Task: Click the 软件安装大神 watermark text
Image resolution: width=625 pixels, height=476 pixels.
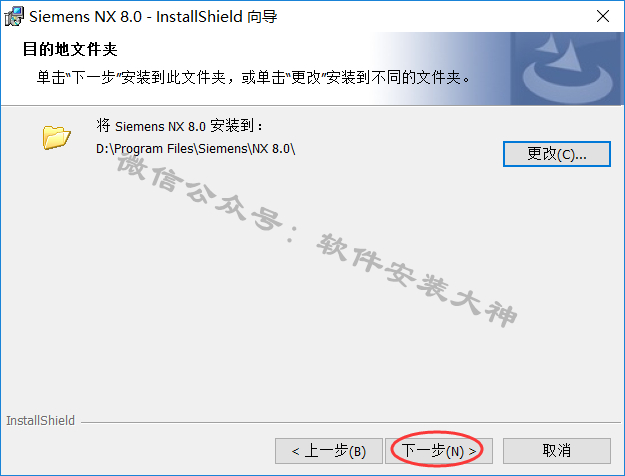Action: click(x=417, y=280)
